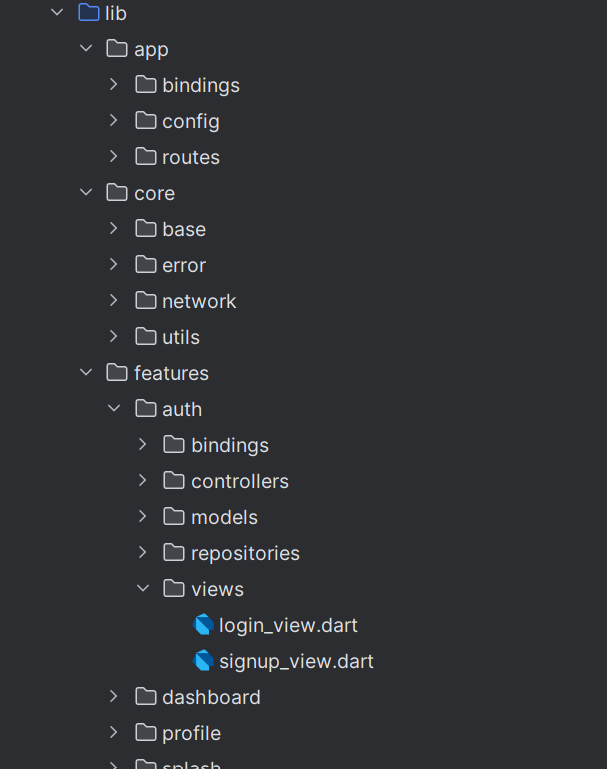The height and width of the screenshot is (769, 607).
Task: Click the Dart file icon for login_view.dart
Action: pos(203,625)
